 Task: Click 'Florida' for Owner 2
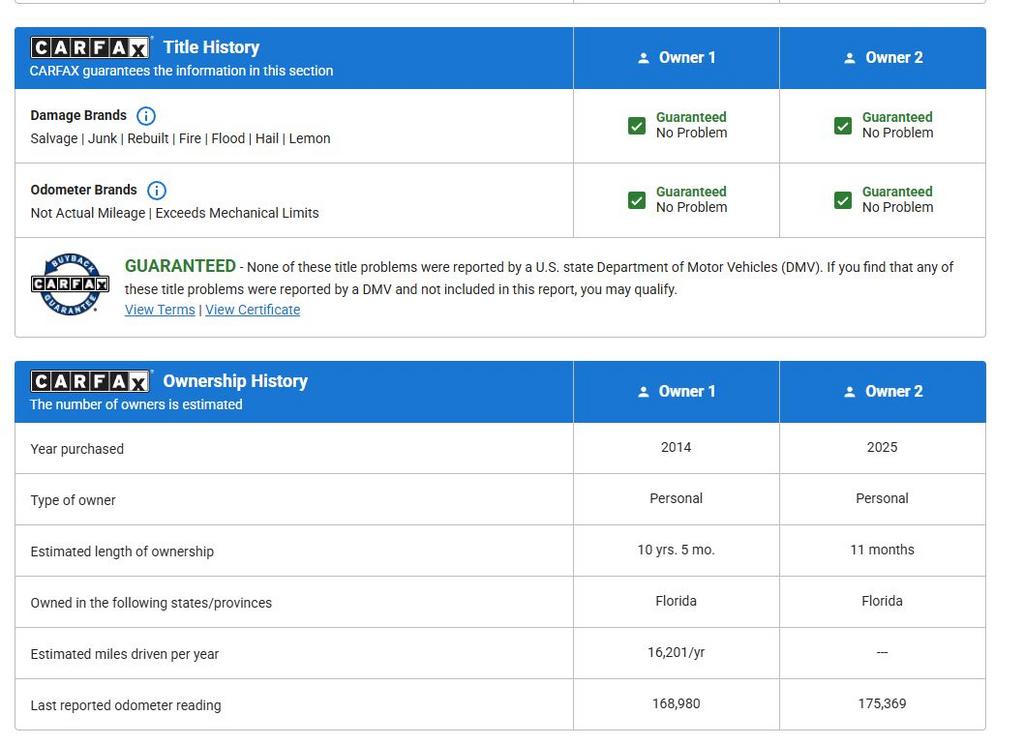(882, 601)
